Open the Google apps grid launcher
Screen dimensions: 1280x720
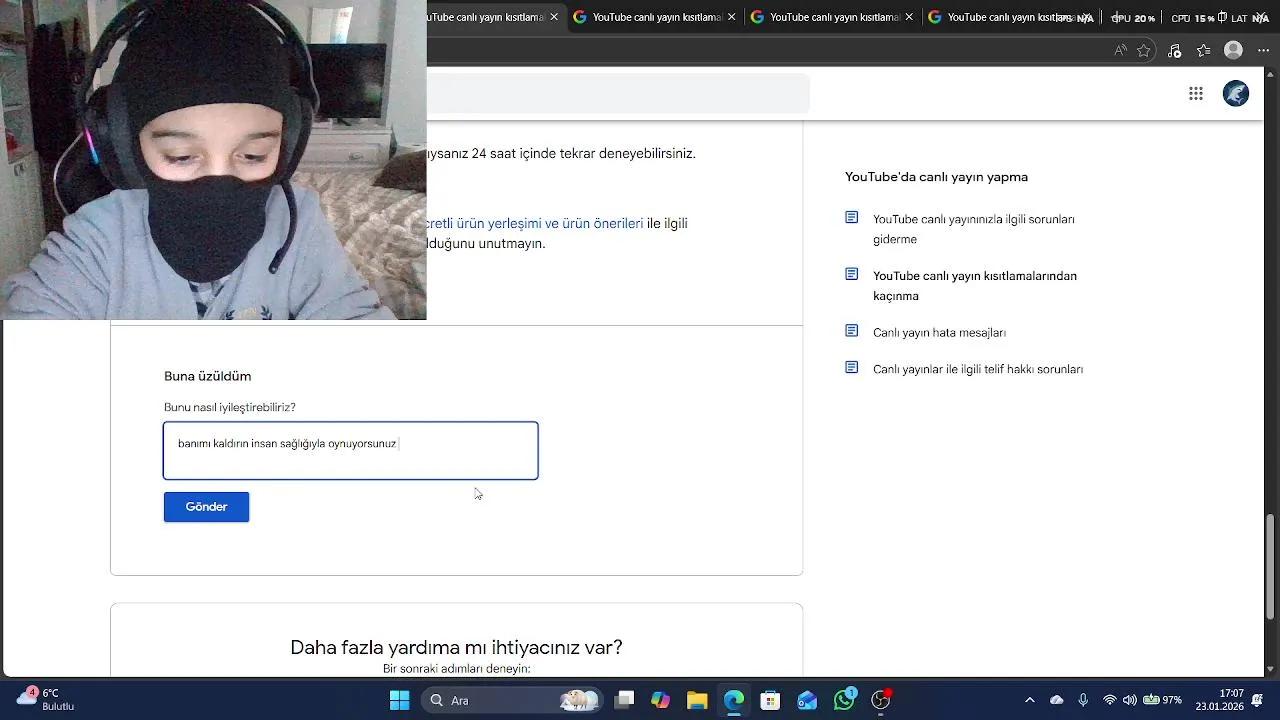(x=1195, y=93)
